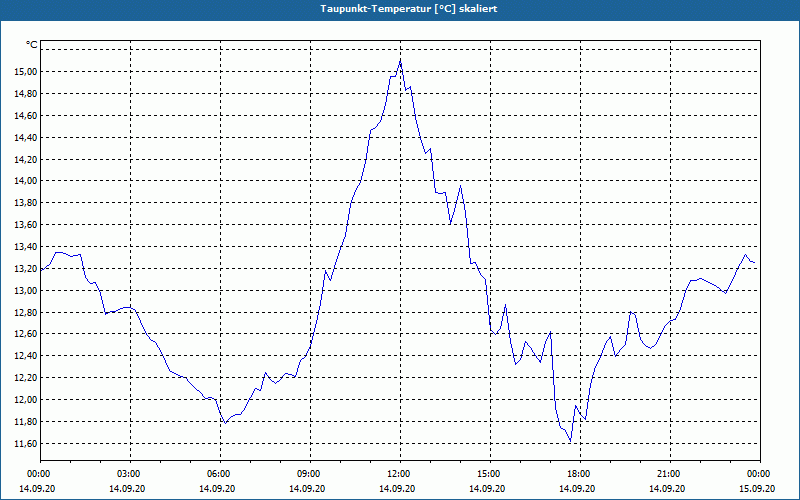
Task: Select the 11,80 y-axis value
Action: coord(27,422)
